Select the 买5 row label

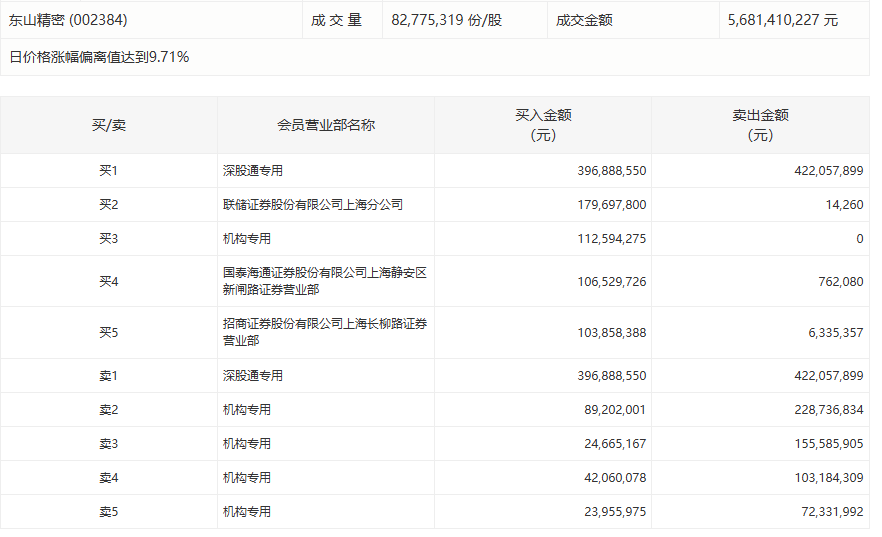109,332
